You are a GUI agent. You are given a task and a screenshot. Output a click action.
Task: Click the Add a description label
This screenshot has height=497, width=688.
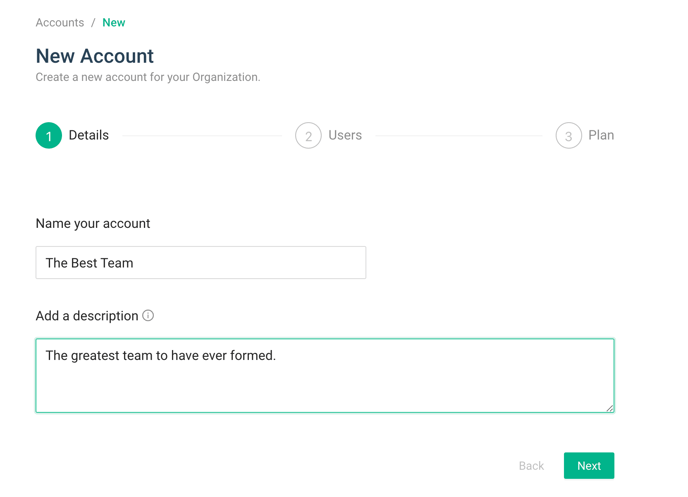(87, 316)
